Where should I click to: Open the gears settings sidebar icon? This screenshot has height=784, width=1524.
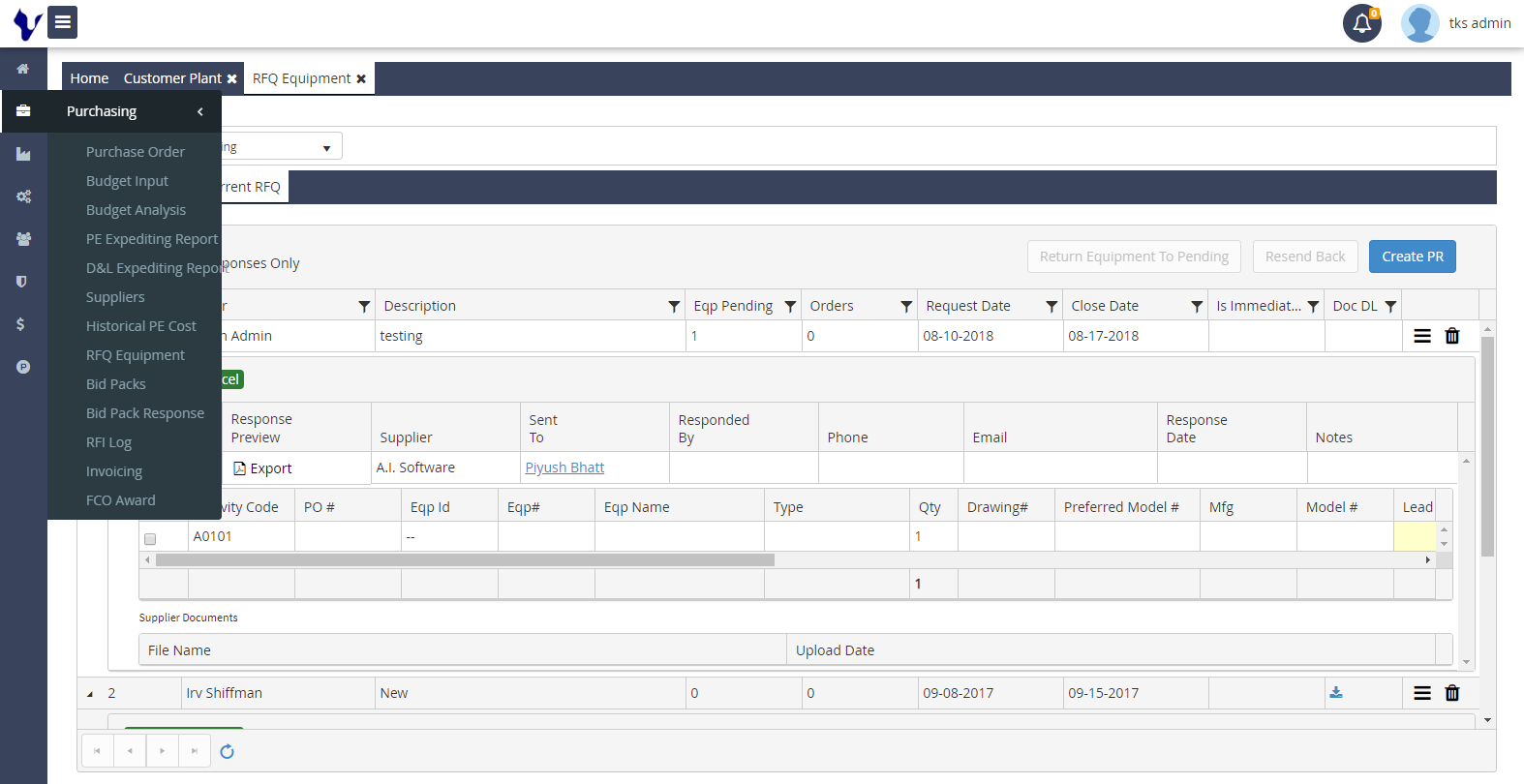click(x=23, y=196)
